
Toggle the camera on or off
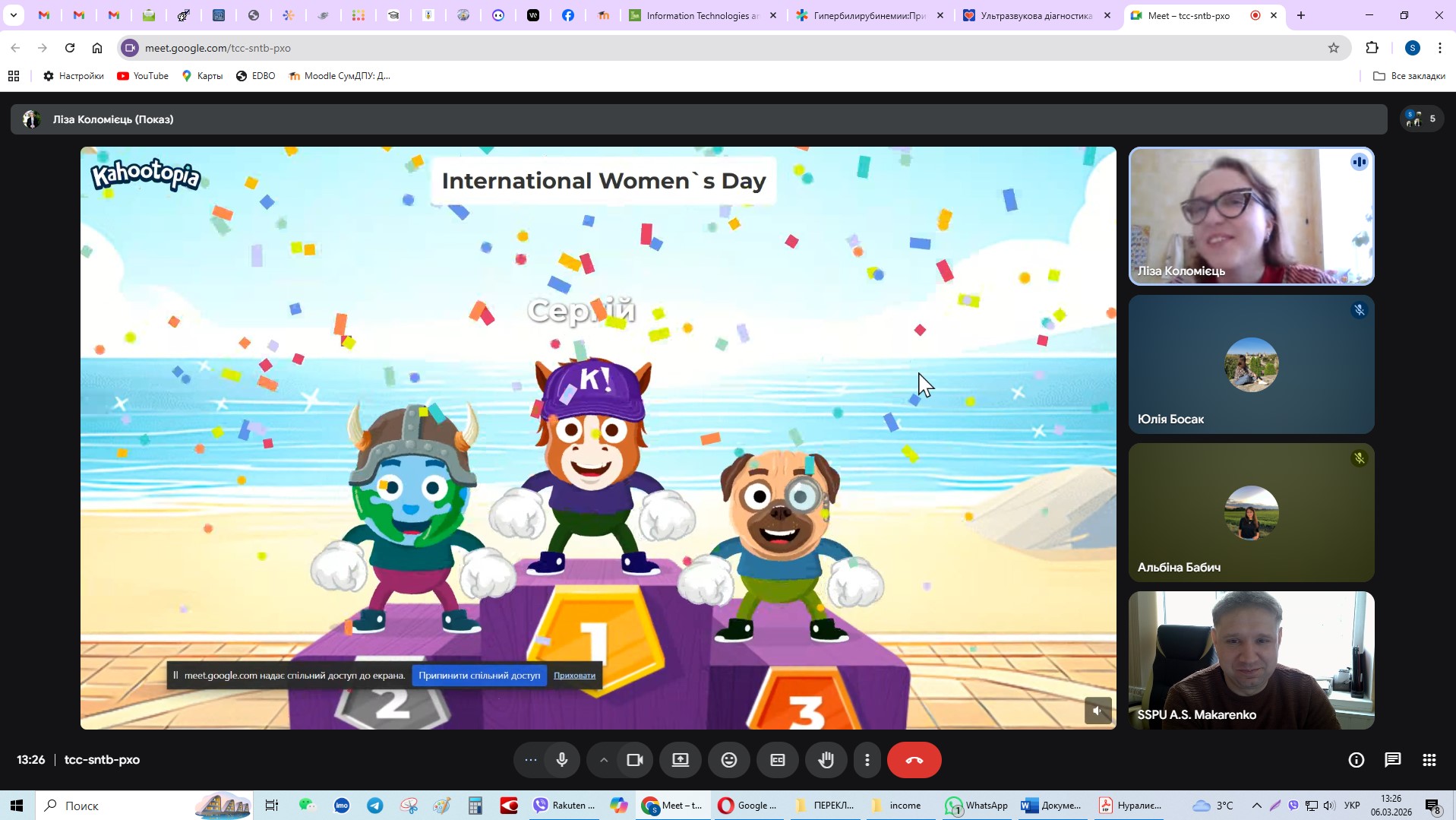coord(634,760)
